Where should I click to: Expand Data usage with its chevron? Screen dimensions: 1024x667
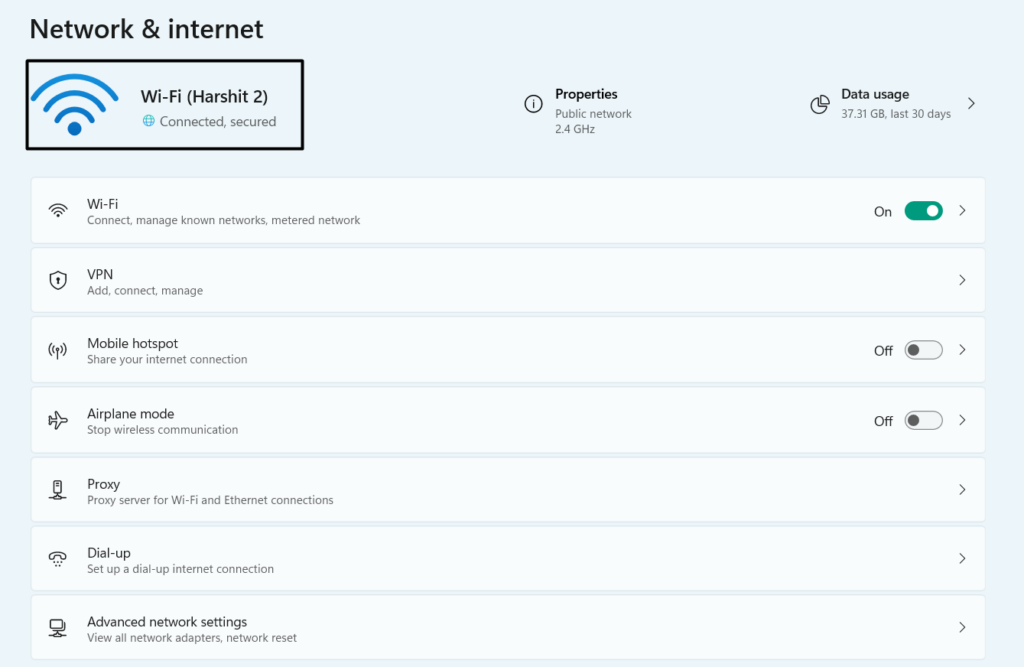click(970, 104)
